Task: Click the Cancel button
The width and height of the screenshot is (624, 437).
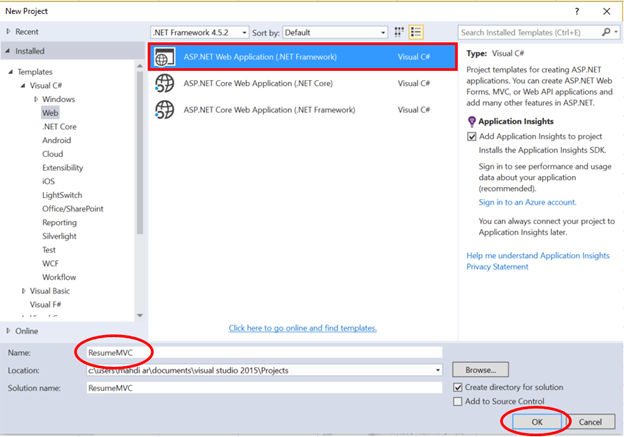Action: pyautogui.click(x=590, y=422)
